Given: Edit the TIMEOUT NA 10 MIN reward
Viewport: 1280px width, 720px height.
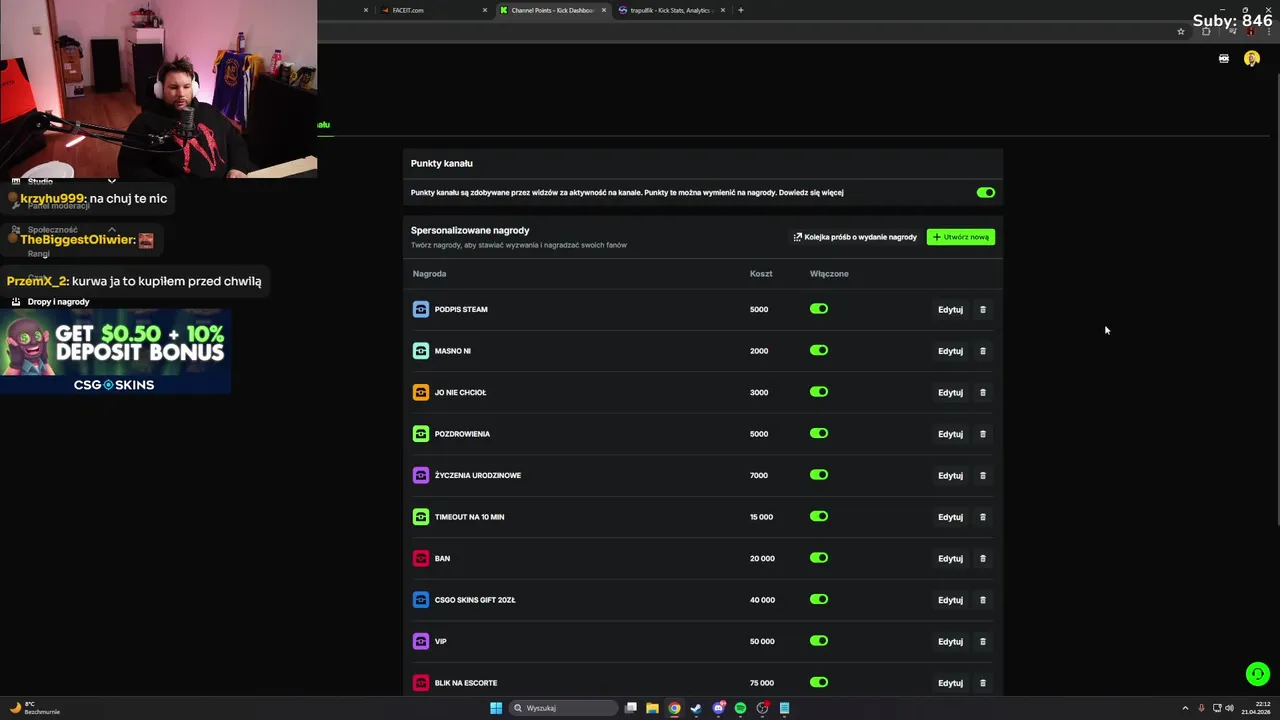Looking at the screenshot, I should click(950, 517).
